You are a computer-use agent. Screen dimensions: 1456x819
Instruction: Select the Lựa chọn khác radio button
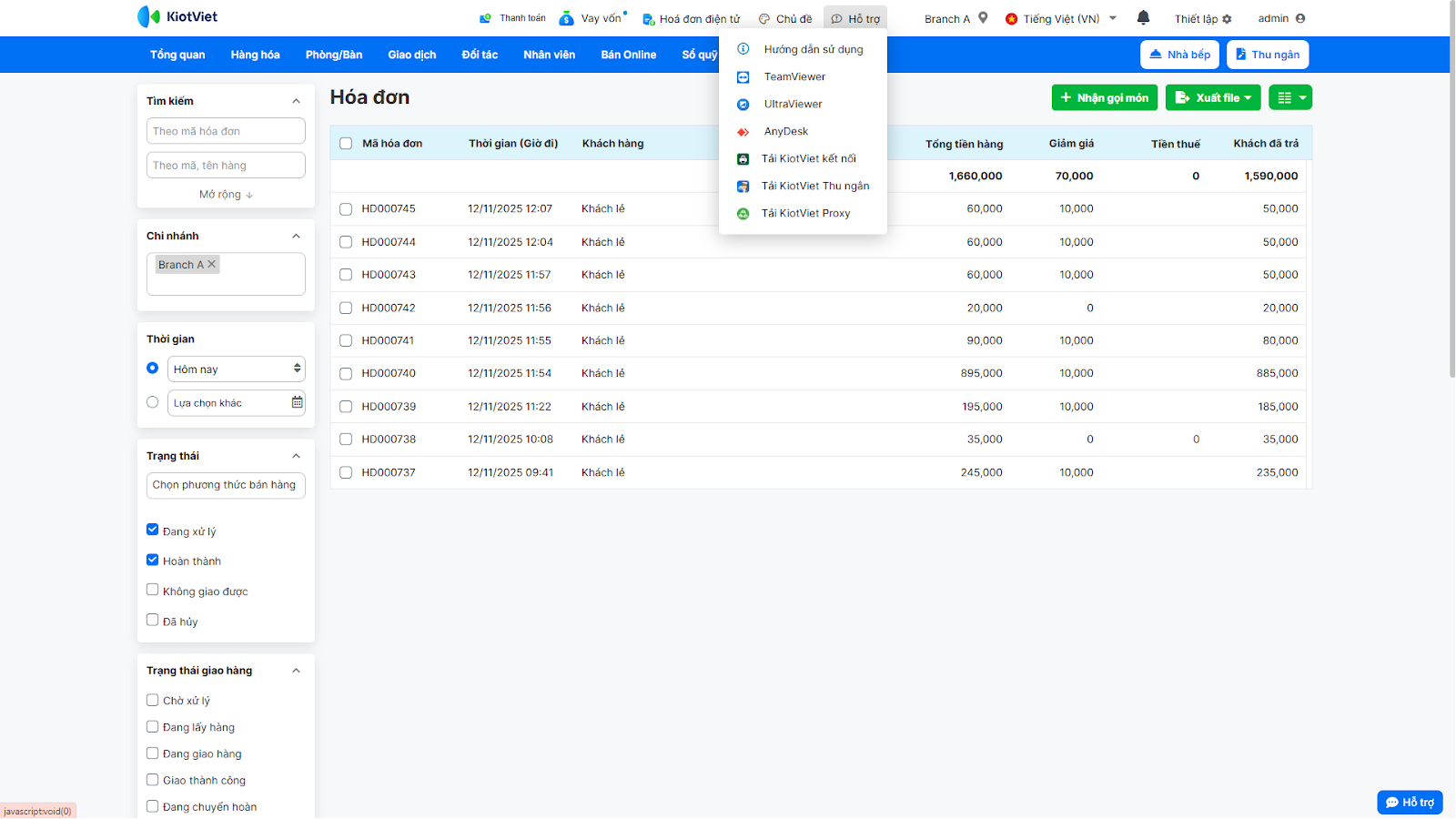click(153, 402)
